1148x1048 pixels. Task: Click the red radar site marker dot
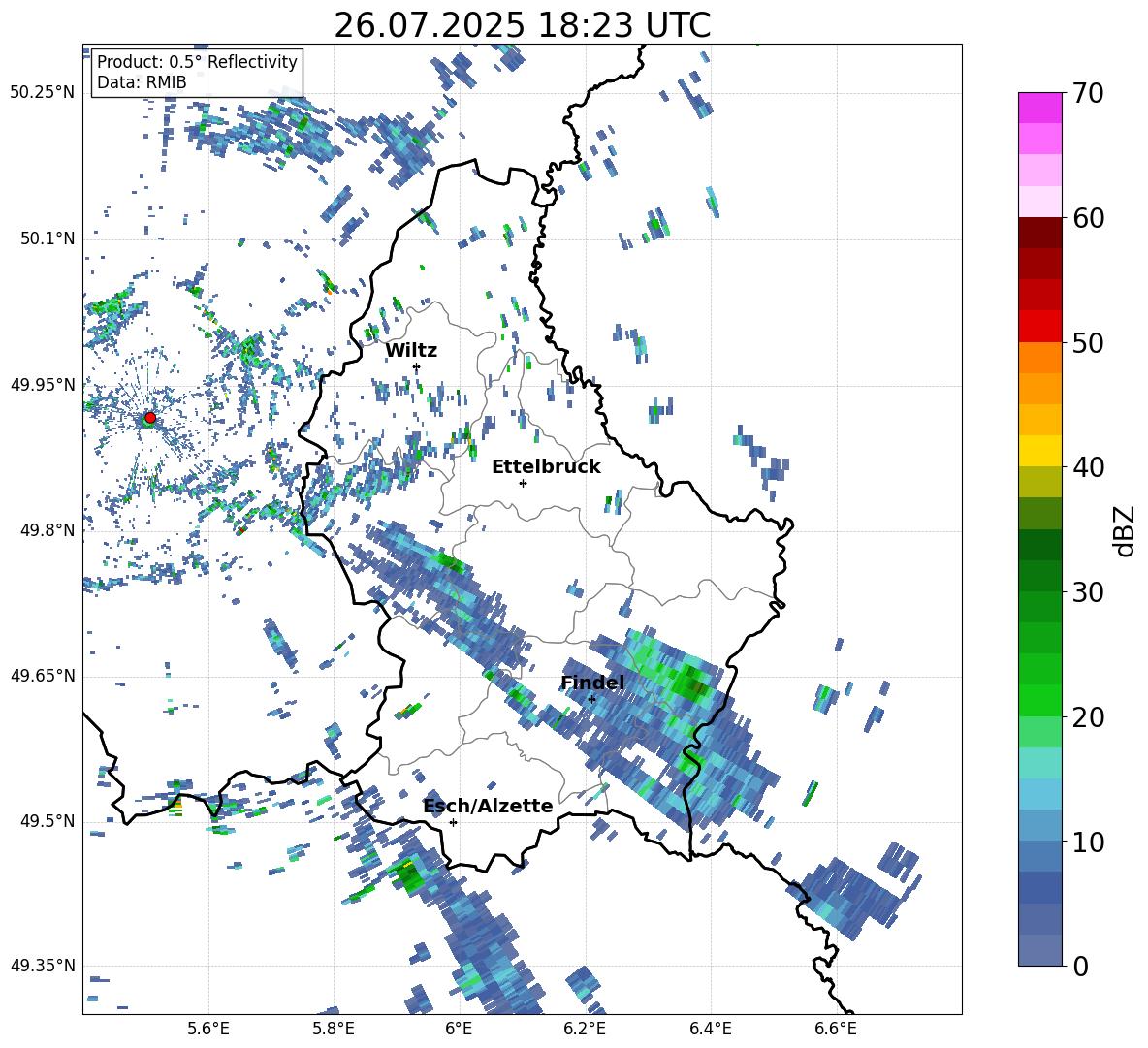point(150,418)
